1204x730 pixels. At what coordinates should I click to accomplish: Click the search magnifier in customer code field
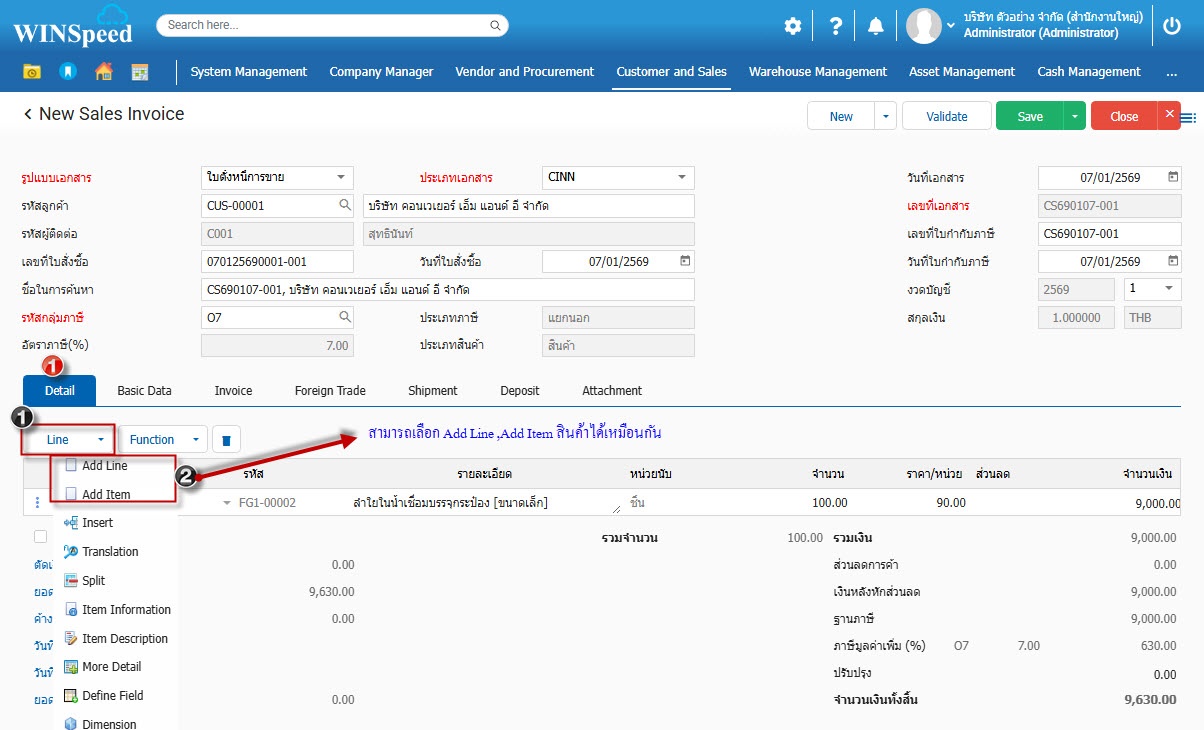[345, 205]
